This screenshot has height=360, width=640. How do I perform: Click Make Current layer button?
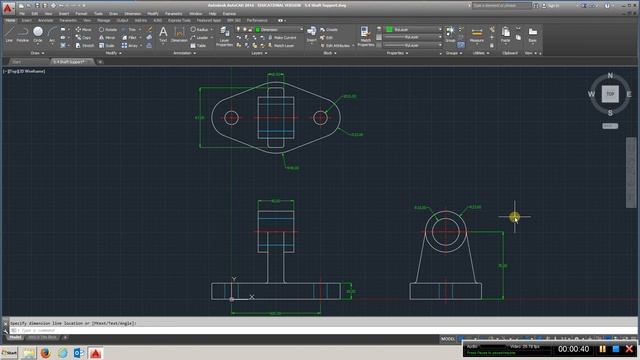pyautogui.click(x=282, y=38)
